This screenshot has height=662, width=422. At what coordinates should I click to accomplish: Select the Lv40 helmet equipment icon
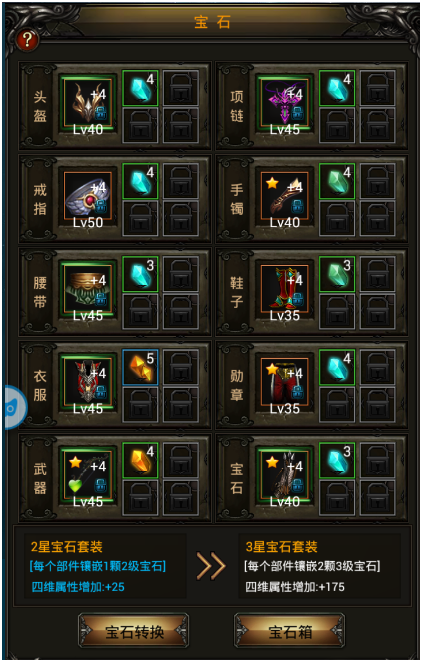[x=88, y=103]
